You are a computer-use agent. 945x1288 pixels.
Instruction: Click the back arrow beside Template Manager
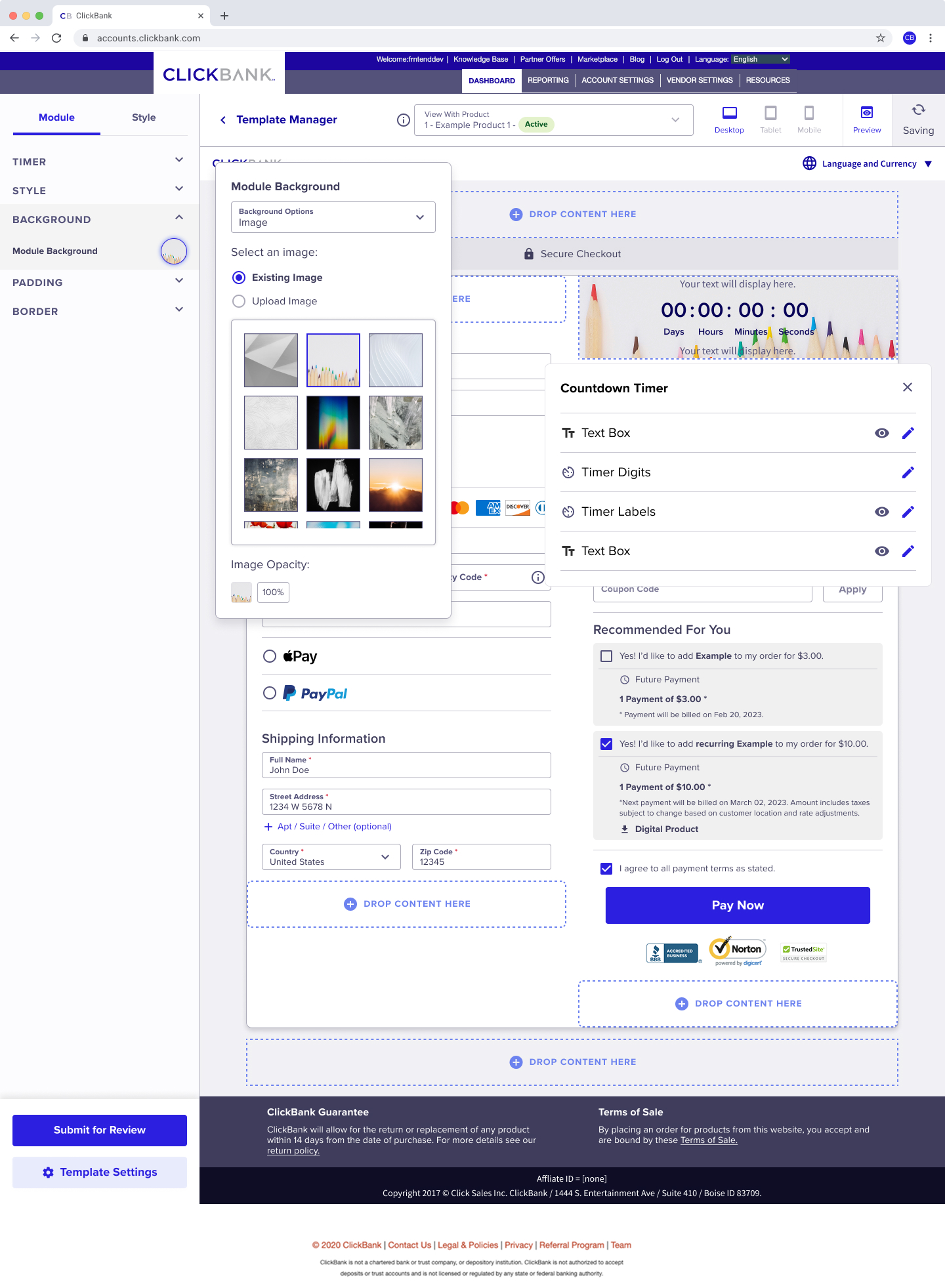(x=223, y=120)
